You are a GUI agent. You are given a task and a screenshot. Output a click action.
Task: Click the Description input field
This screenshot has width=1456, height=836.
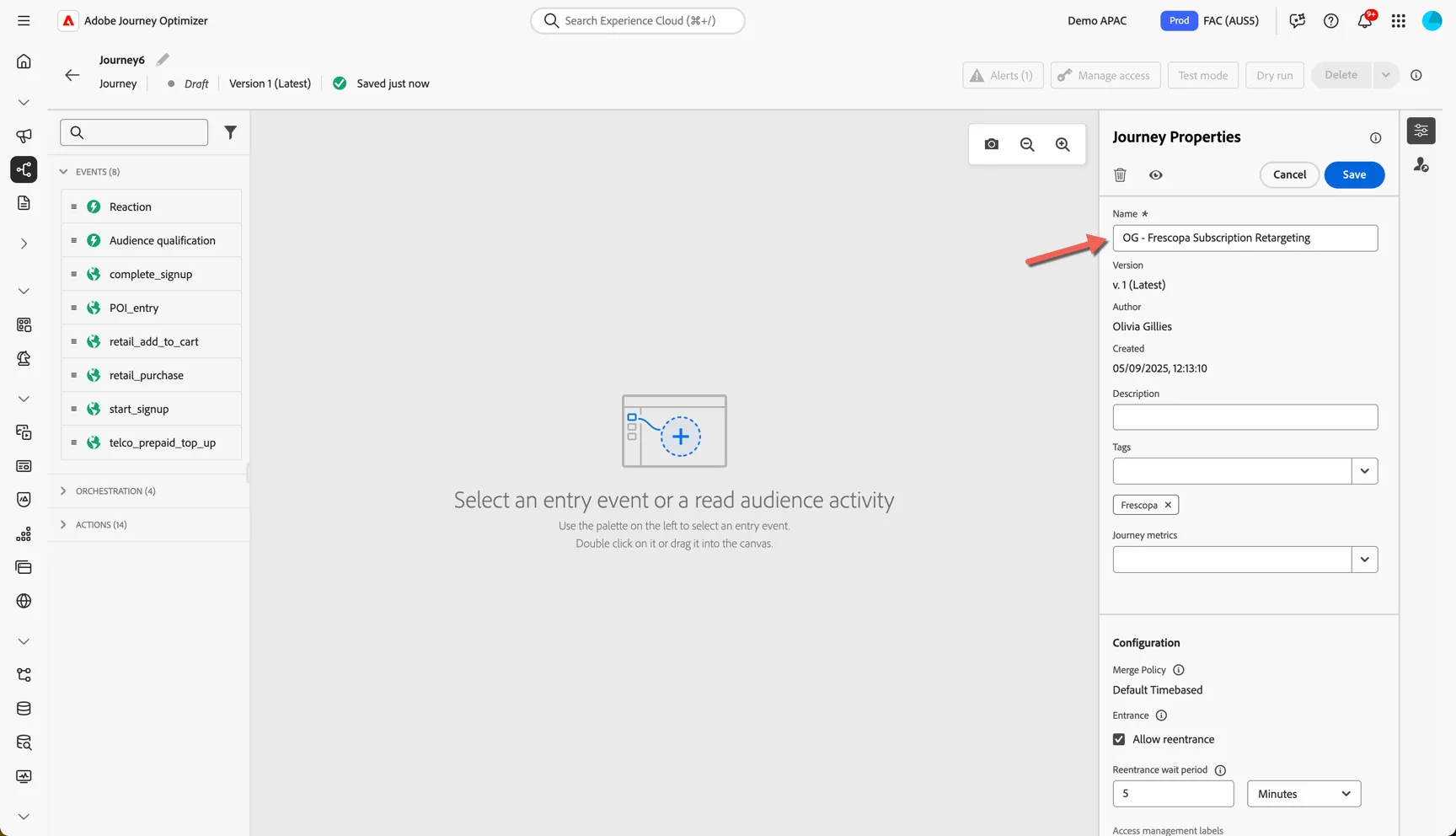pyautogui.click(x=1245, y=417)
